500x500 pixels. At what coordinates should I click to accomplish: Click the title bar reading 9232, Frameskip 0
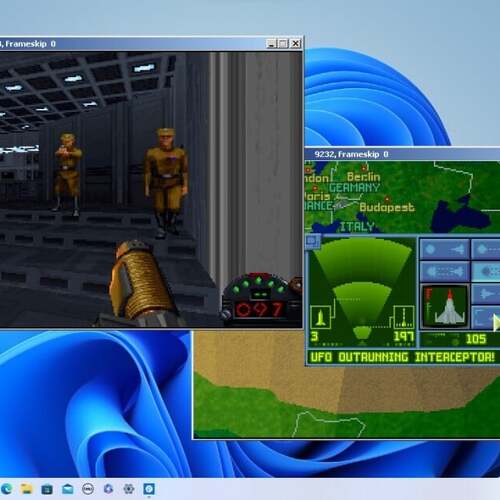[x=402, y=154]
